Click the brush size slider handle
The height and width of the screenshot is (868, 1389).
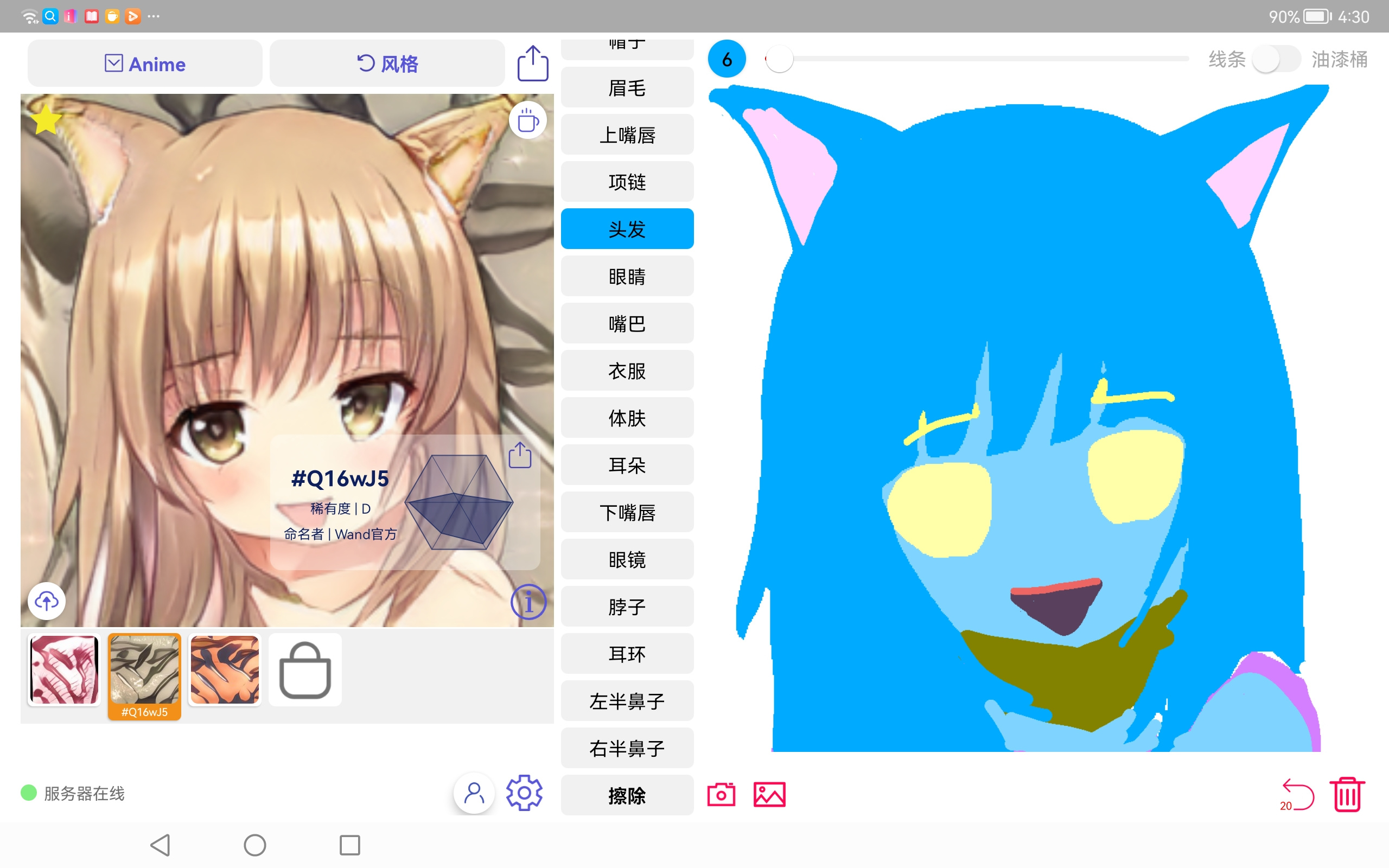point(780,59)
